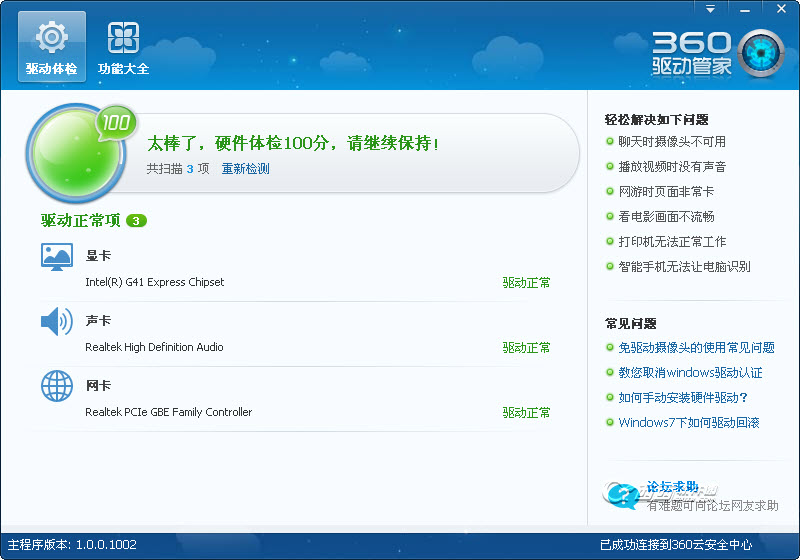Click 驱动正常 status for Realtek HD Audio

click(526, 348)
